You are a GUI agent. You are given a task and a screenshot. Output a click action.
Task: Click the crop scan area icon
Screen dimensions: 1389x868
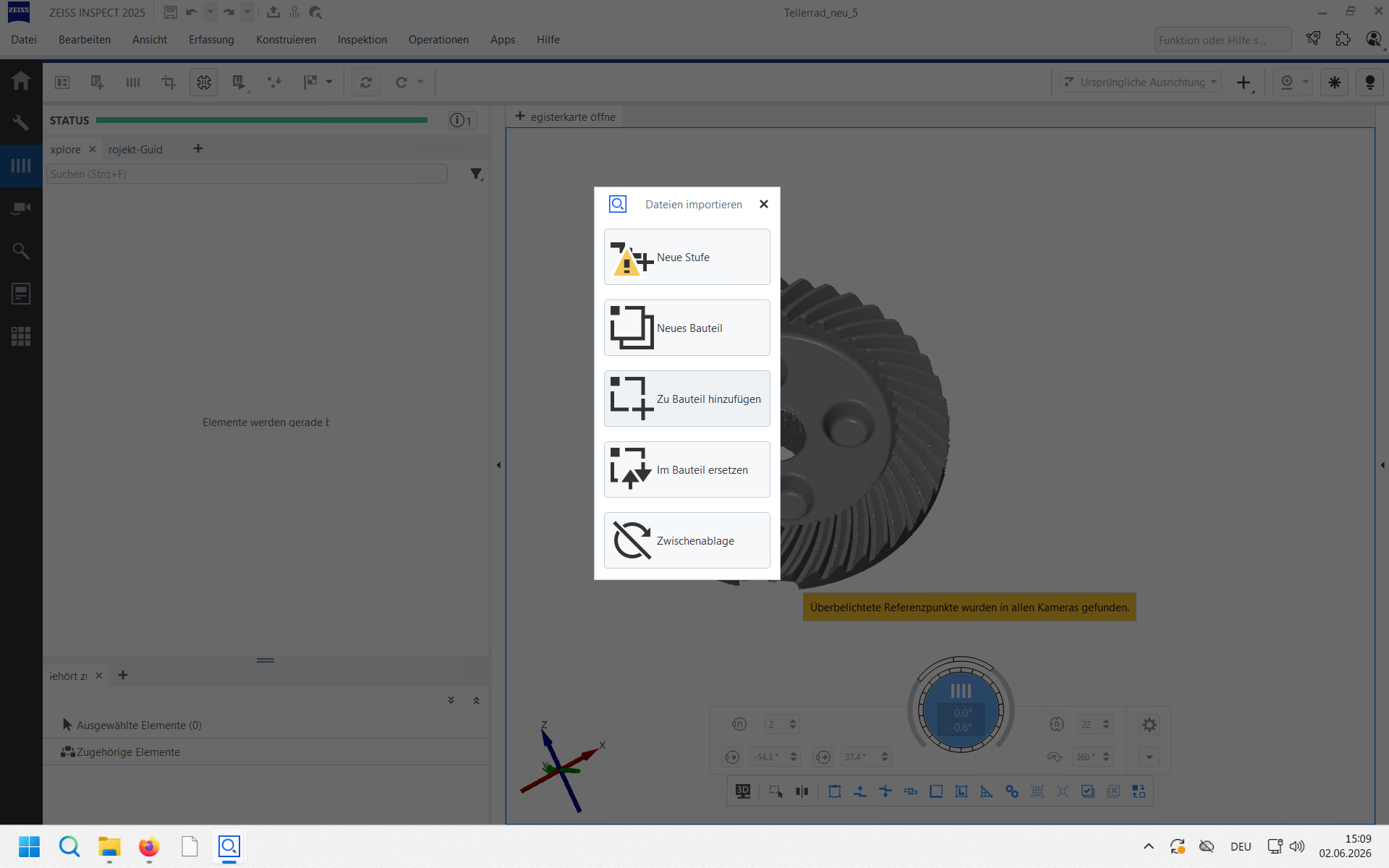point(169,82)
